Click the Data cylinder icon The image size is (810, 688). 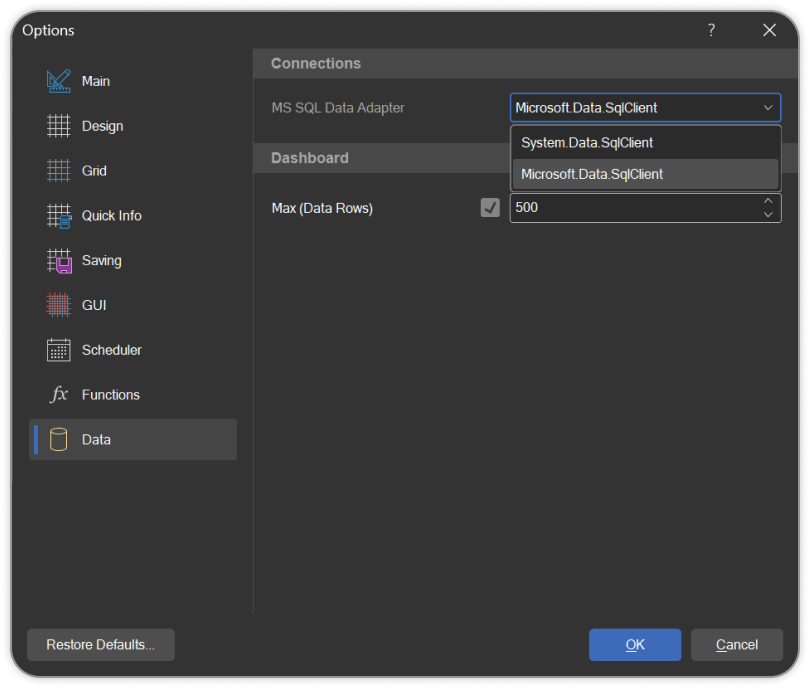58,440
